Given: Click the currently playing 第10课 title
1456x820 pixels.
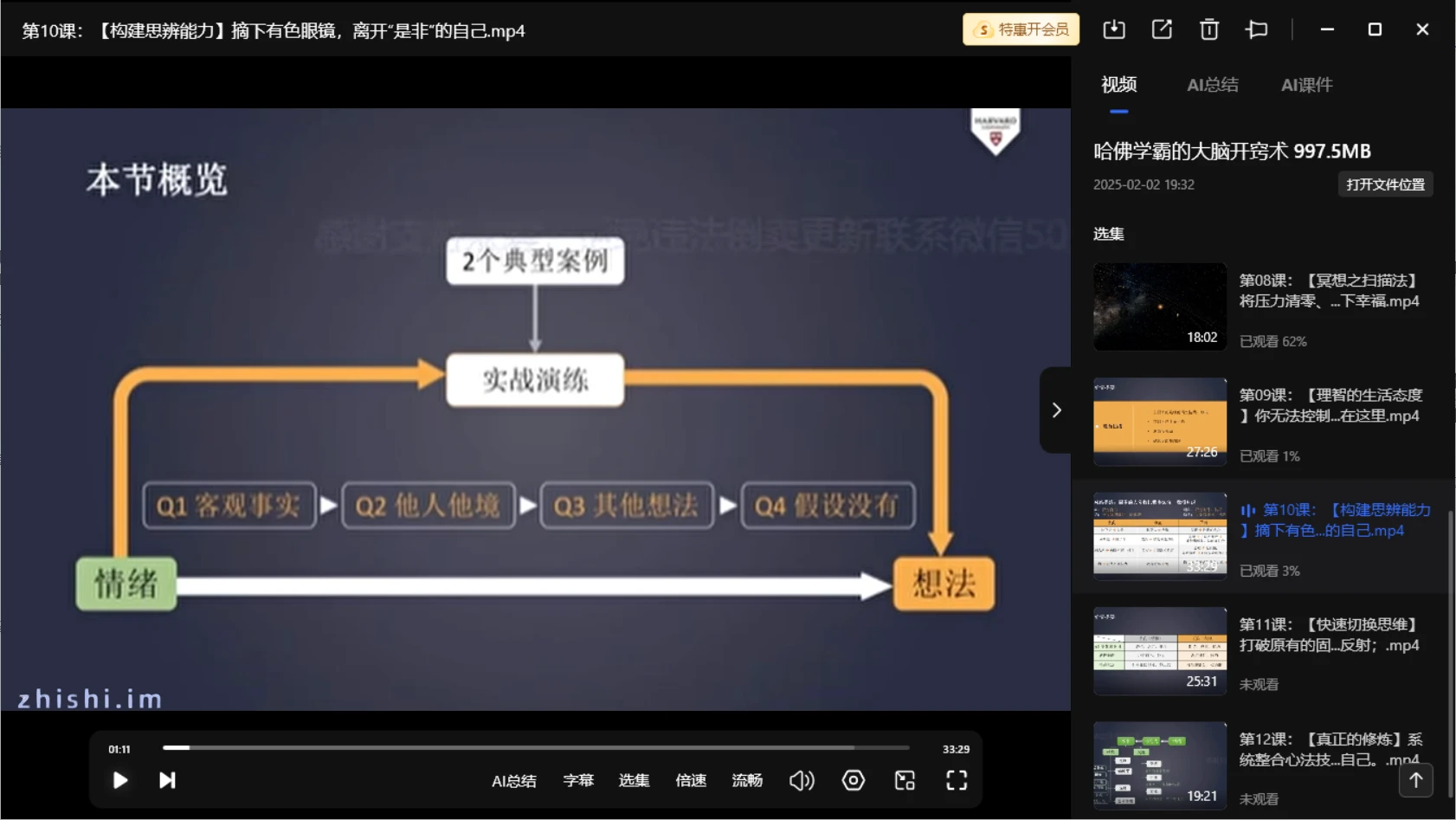Looking at the screenshot, I should tap(1336, 520).
